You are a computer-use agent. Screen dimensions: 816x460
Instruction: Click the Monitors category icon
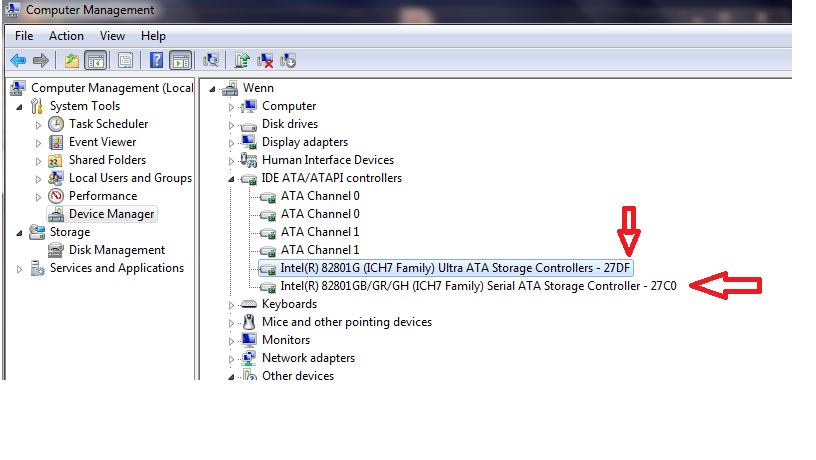click(249, 340)
